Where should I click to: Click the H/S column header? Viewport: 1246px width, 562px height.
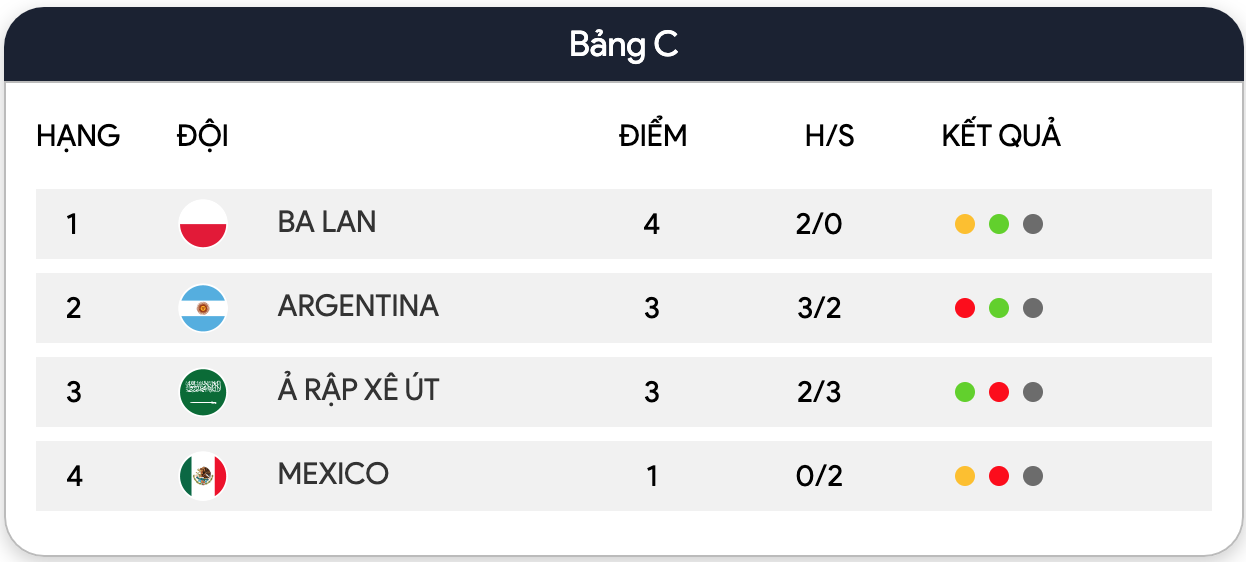pos(830,136)
